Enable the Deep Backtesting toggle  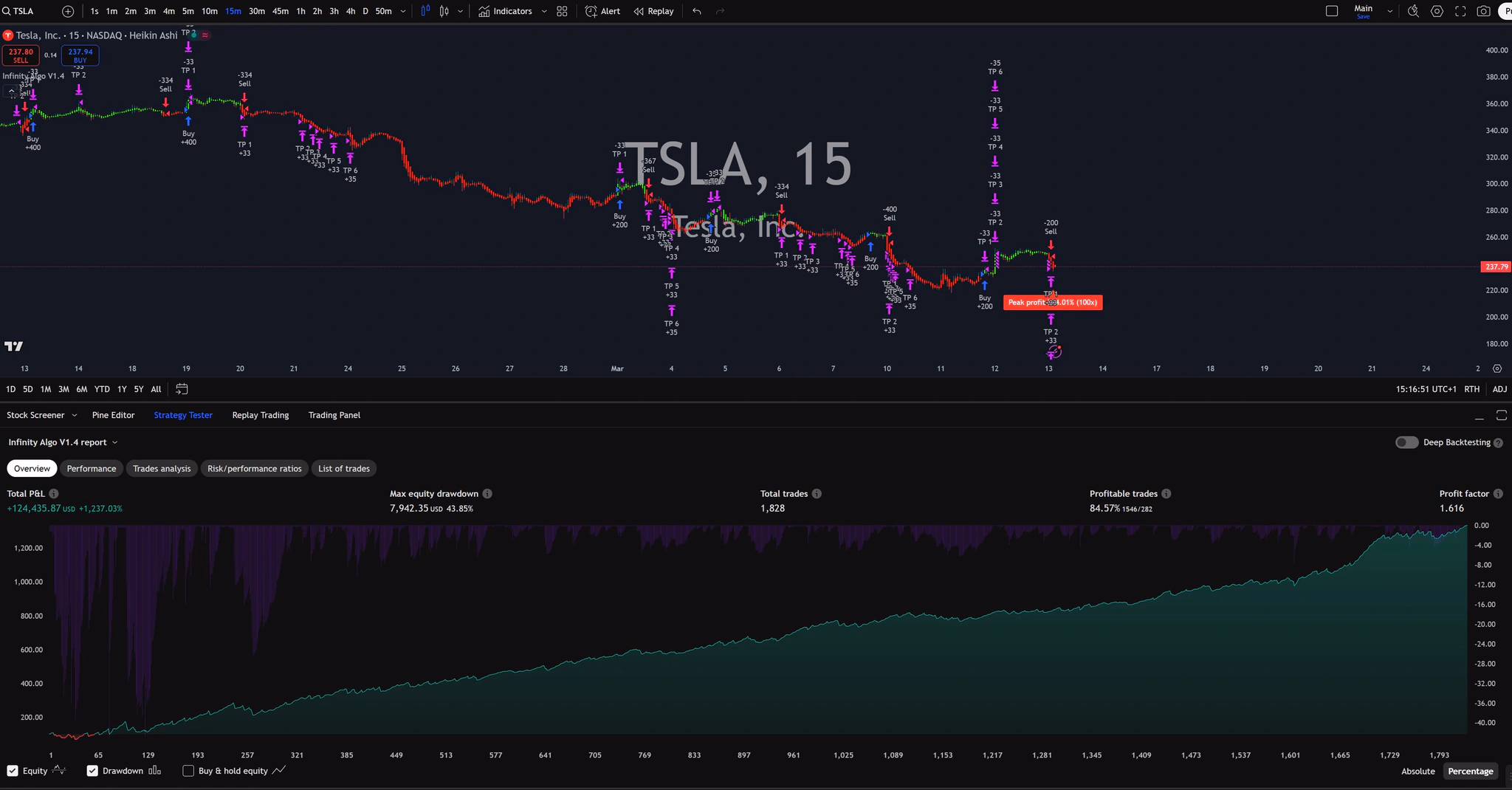click(x=1406, y=442)
